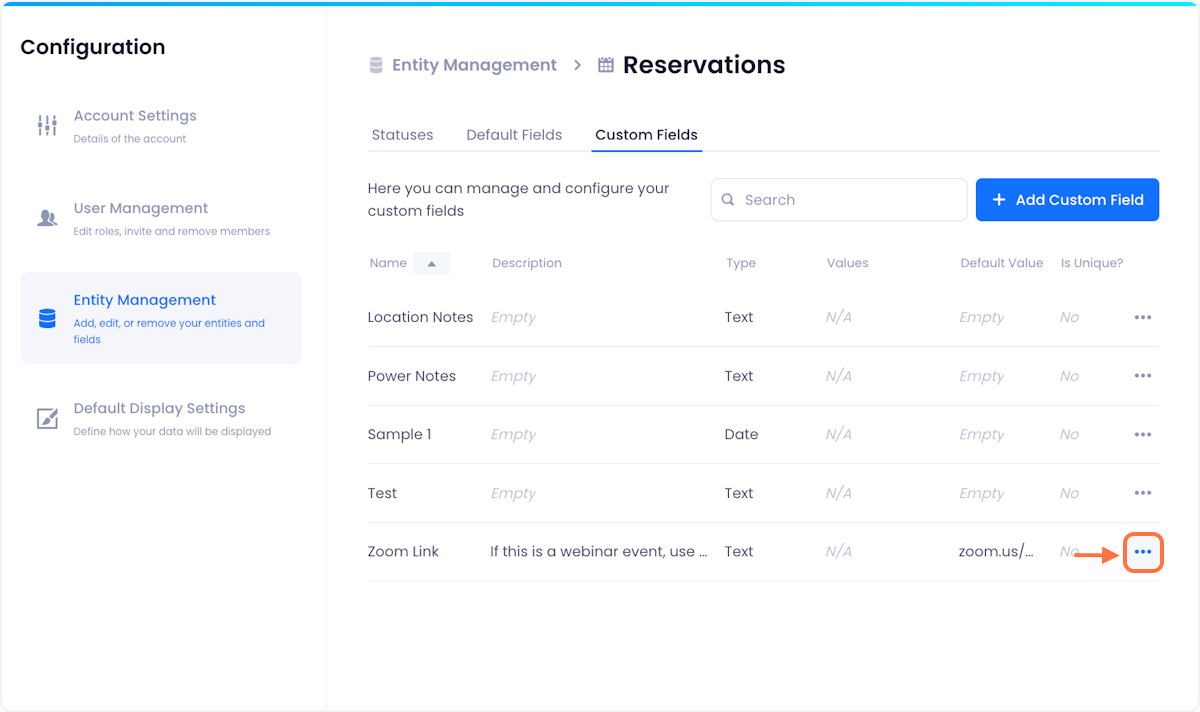1200x712 pixels.
Task: Select the magnifier icon in Search box
Action: 728,200
